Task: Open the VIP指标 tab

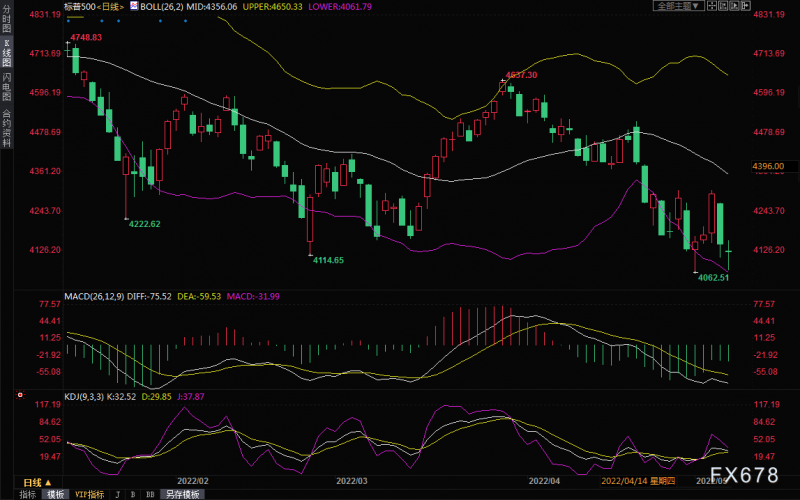Action: coord(89,494)
